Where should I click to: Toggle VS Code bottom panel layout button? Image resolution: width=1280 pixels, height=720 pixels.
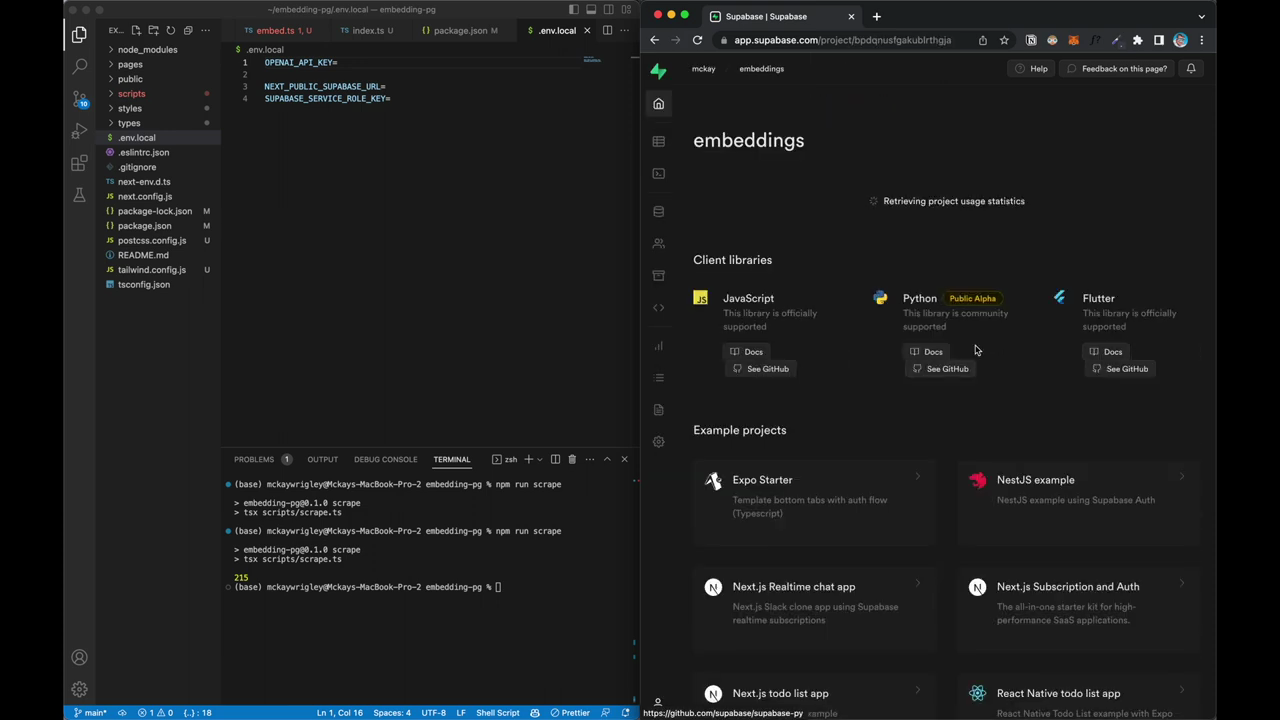[x=591, y=10]
